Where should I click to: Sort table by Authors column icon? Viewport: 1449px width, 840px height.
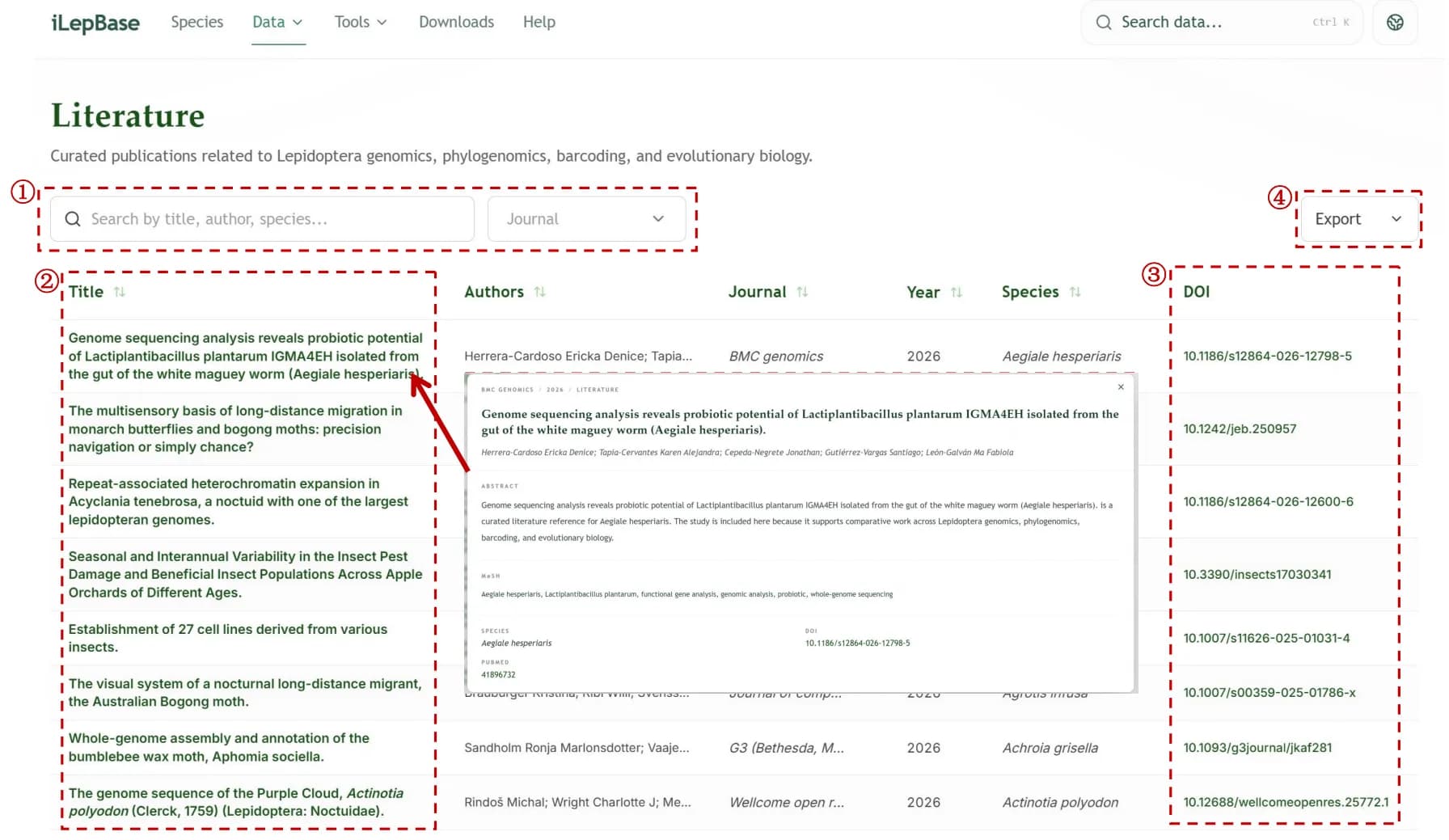540,292
